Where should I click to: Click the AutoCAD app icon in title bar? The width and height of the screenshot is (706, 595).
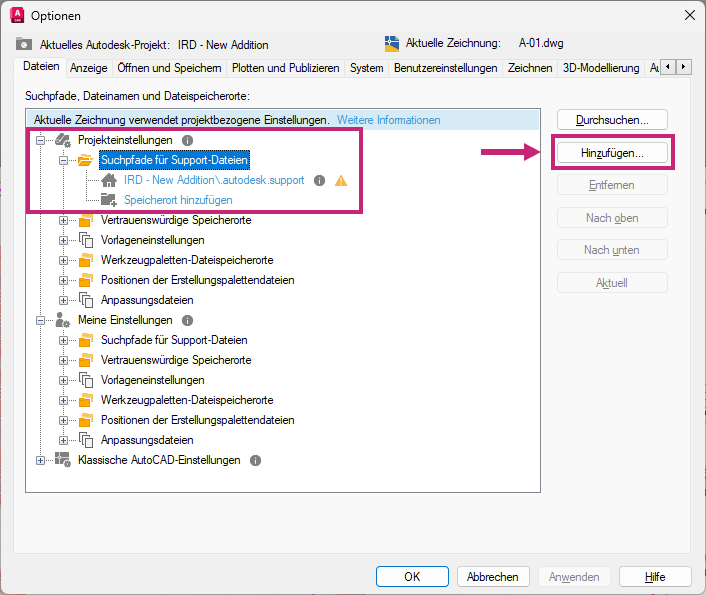point(17,15)
